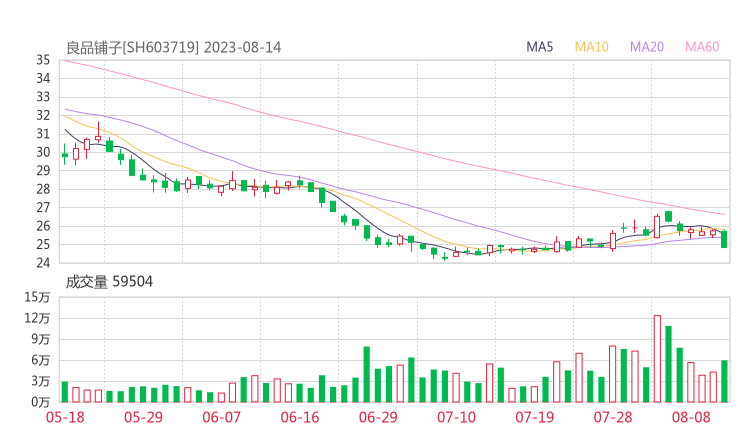Viewport: 740px width, 440px height.
Task: Click the 06-16 date axis label
Action: [x=300, y=417]
